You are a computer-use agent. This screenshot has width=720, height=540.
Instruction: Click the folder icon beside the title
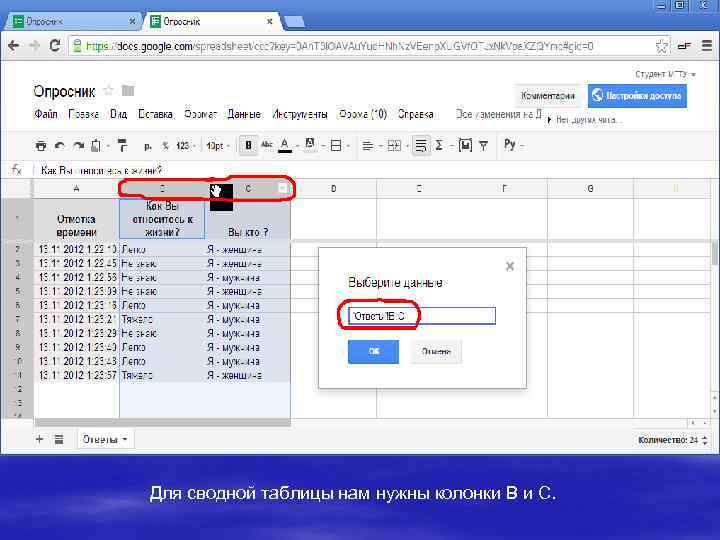[128, 90]
